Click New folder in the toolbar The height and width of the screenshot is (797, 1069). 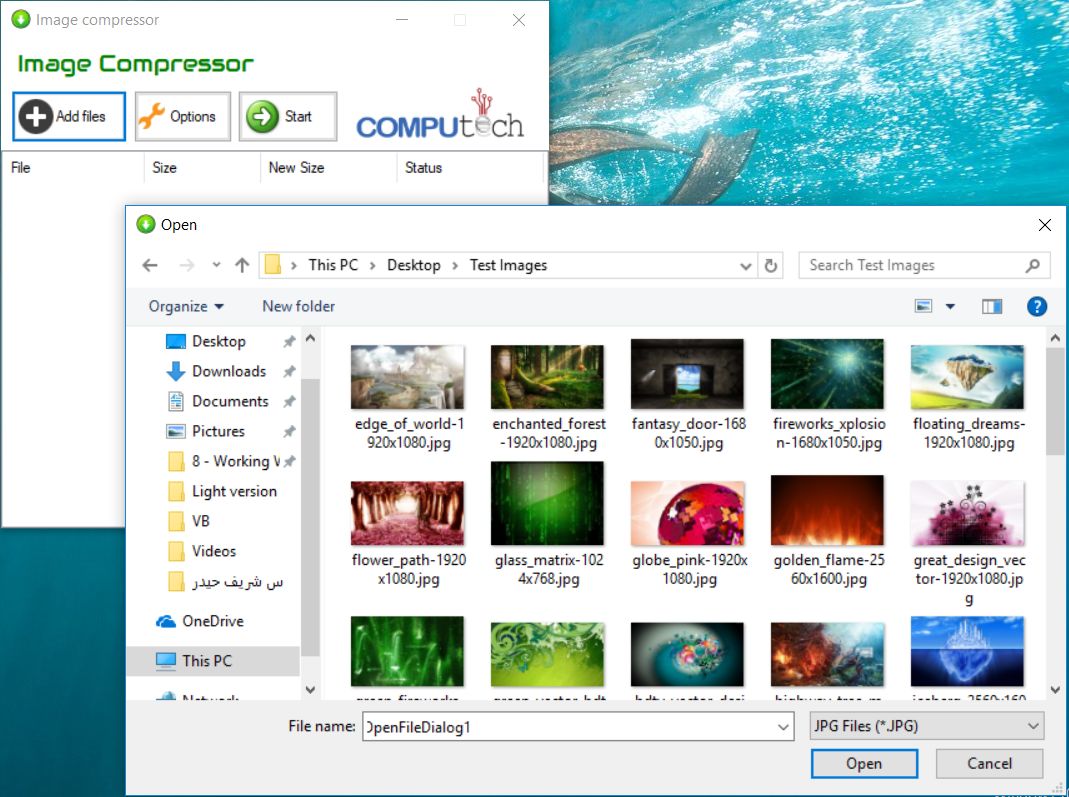pos(298,306)
